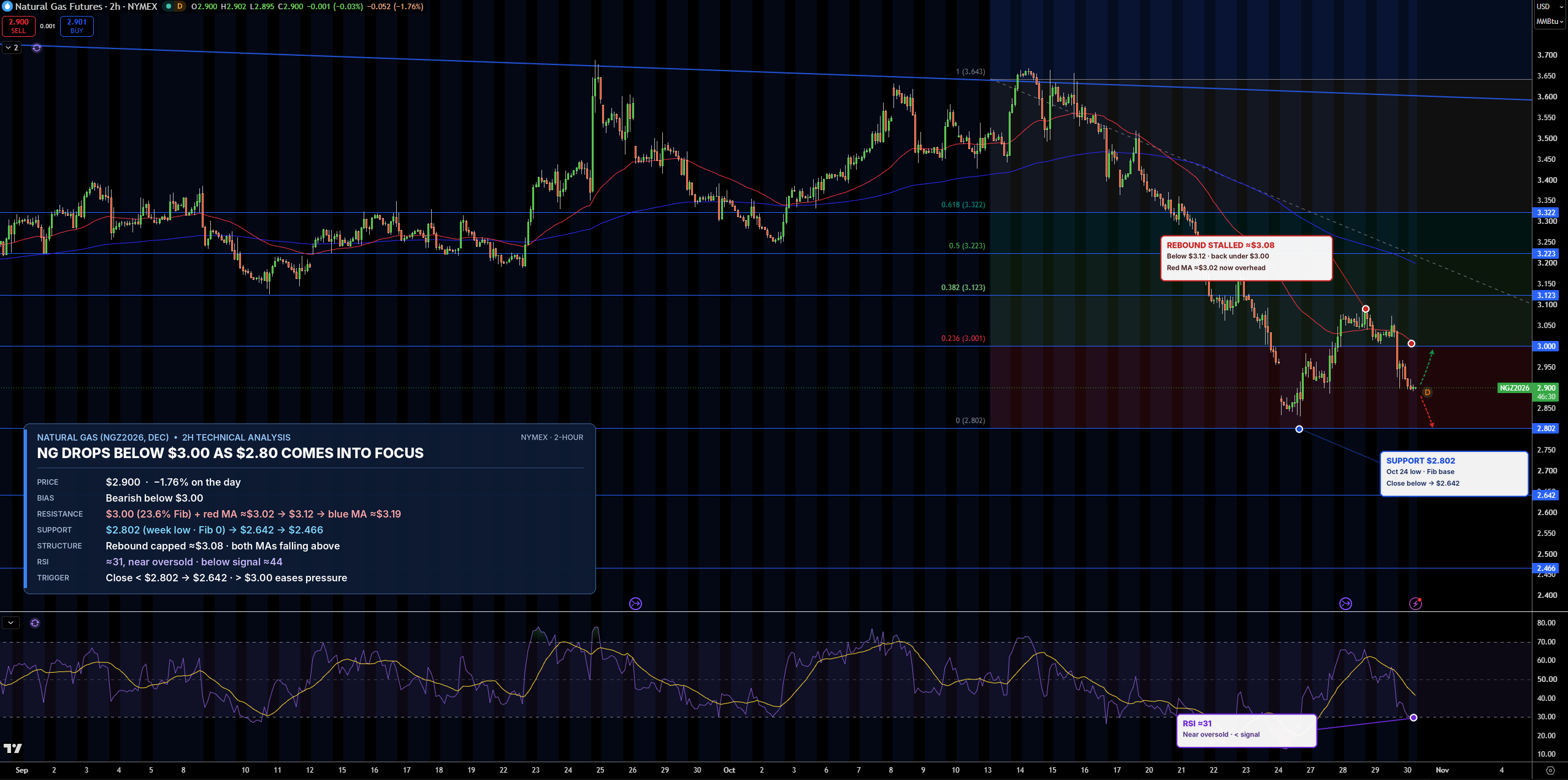The image size is (1568, 780).
Task: Click the 3.223 blue price axis label
Action: (x=1546, y=254)
